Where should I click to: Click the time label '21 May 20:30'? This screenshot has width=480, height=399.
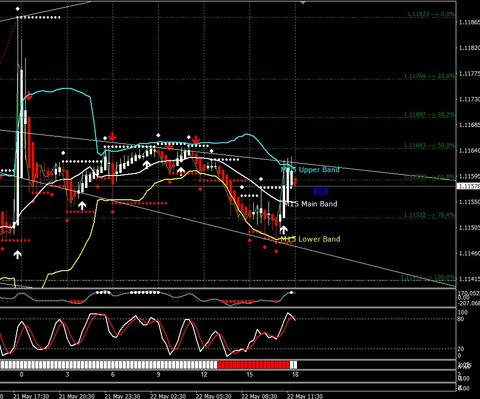(77, 396)
